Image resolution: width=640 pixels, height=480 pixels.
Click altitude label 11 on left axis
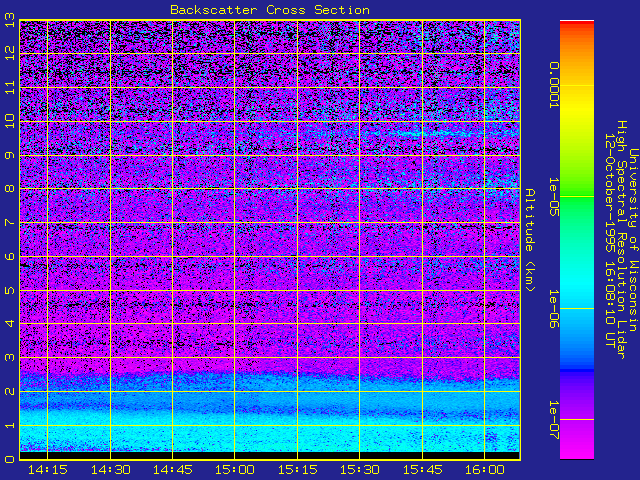point(10,87)
